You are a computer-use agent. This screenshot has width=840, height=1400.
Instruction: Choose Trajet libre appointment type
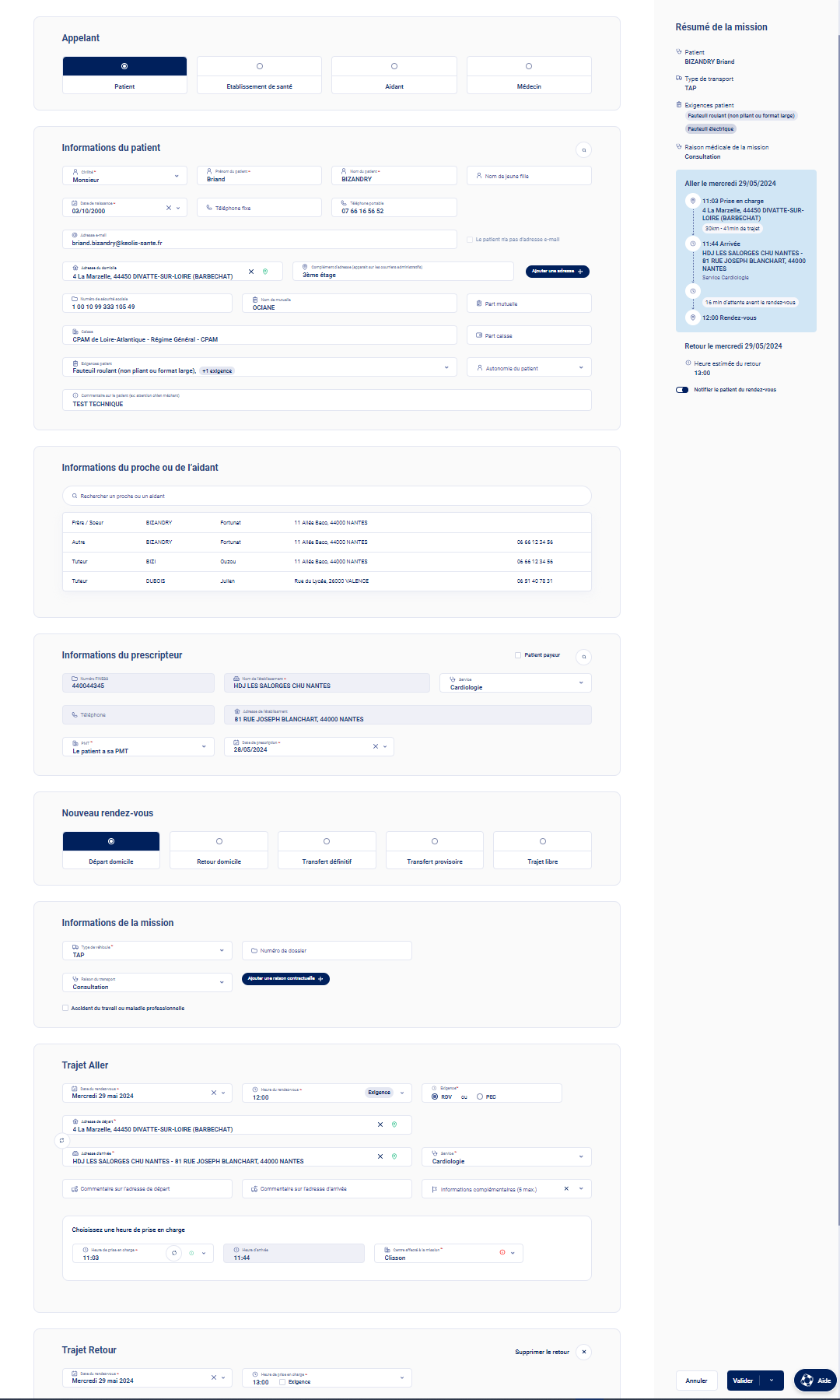543,851
